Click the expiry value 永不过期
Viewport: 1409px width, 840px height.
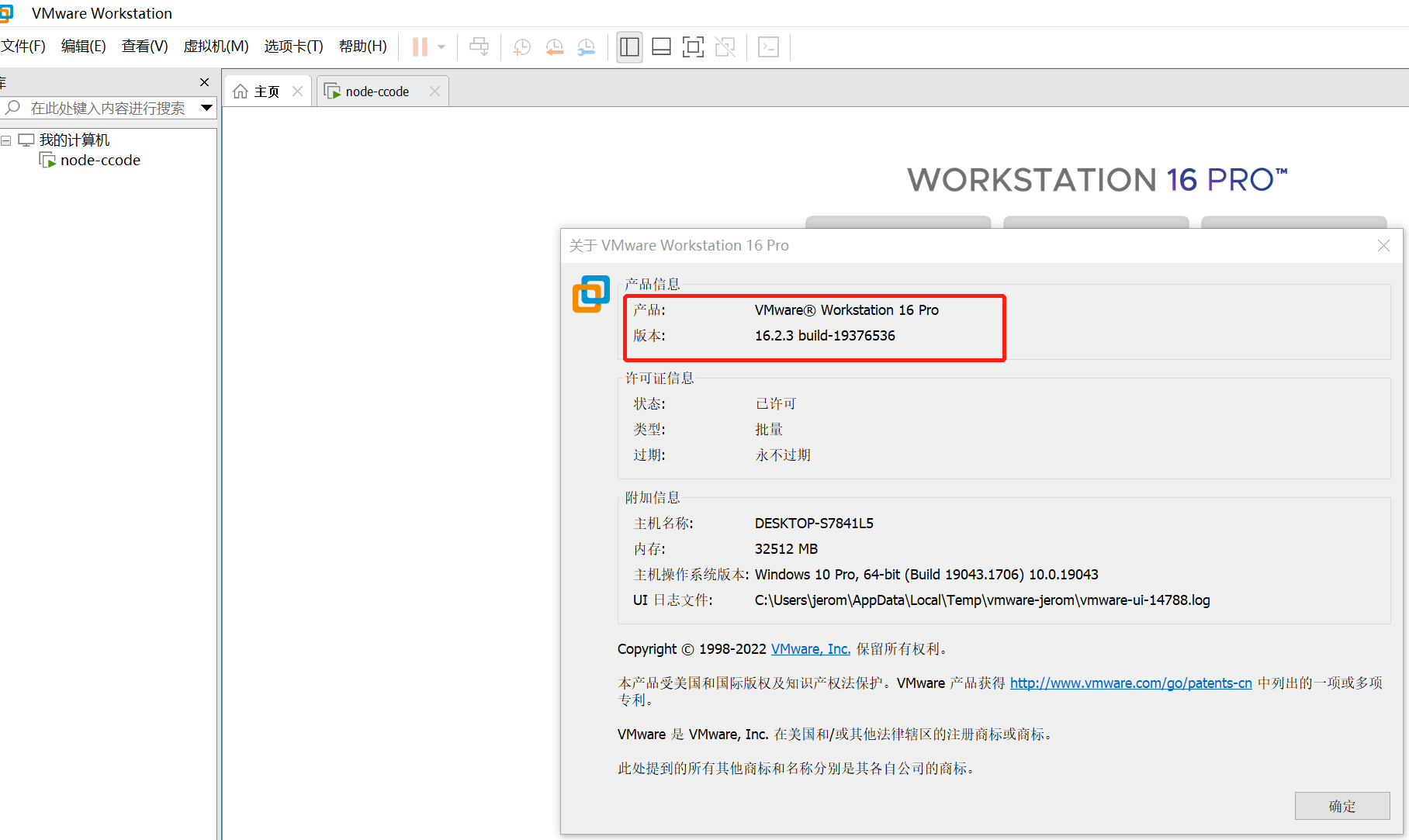tap(783, 455)
